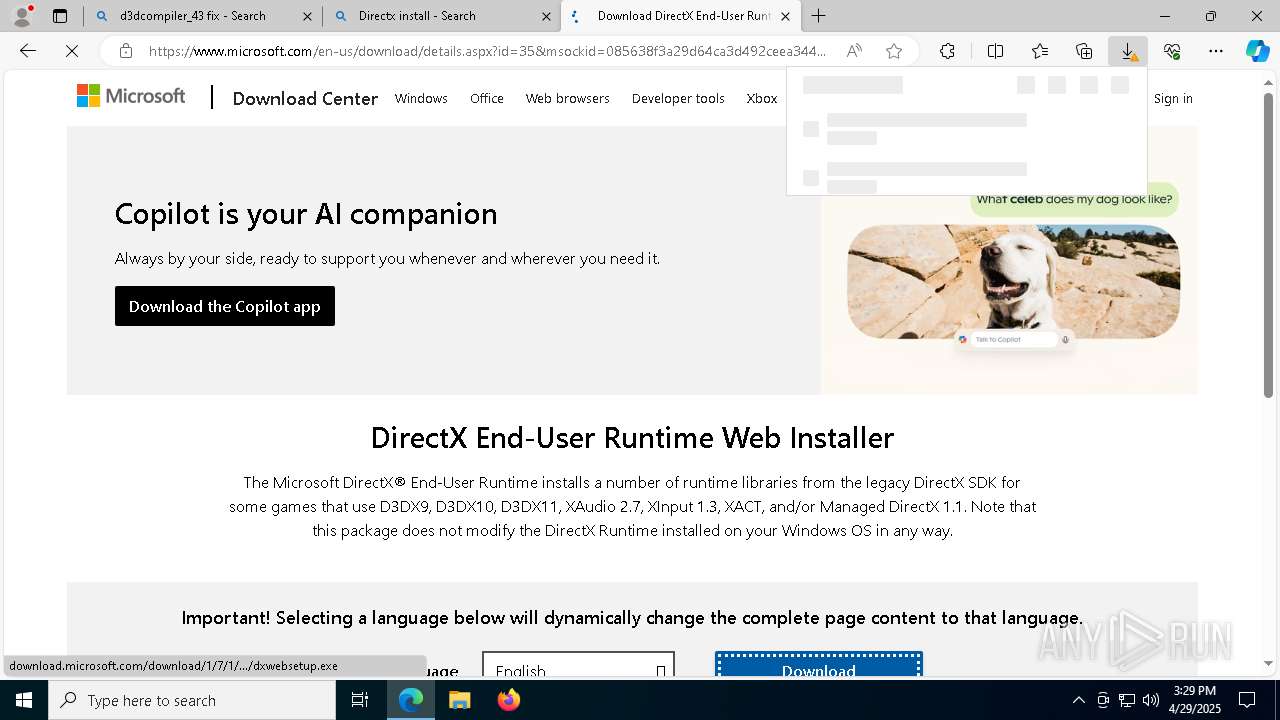Open the Windows menu item

click(x=421, y=98)
